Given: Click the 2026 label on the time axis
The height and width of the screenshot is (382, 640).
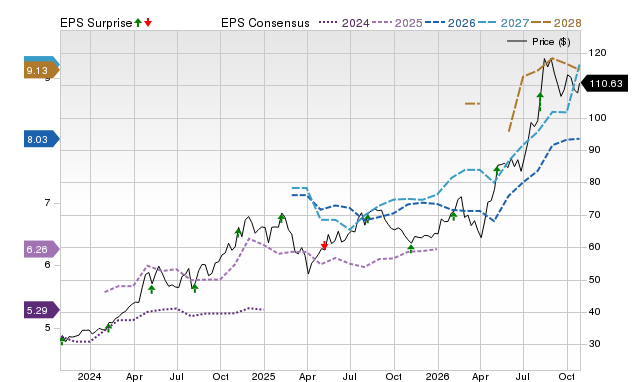Looking at the screenshot, I should point(438,376).
